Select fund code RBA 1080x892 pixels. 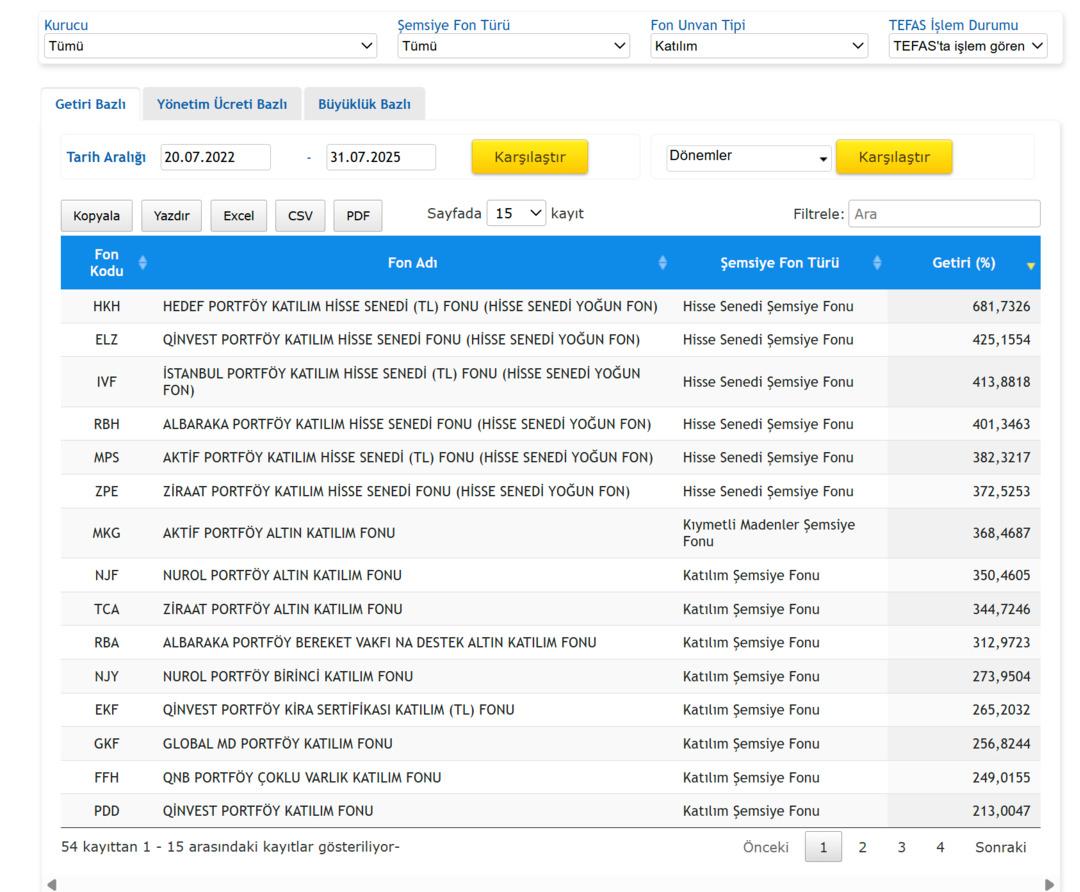(x=107, y=643)
